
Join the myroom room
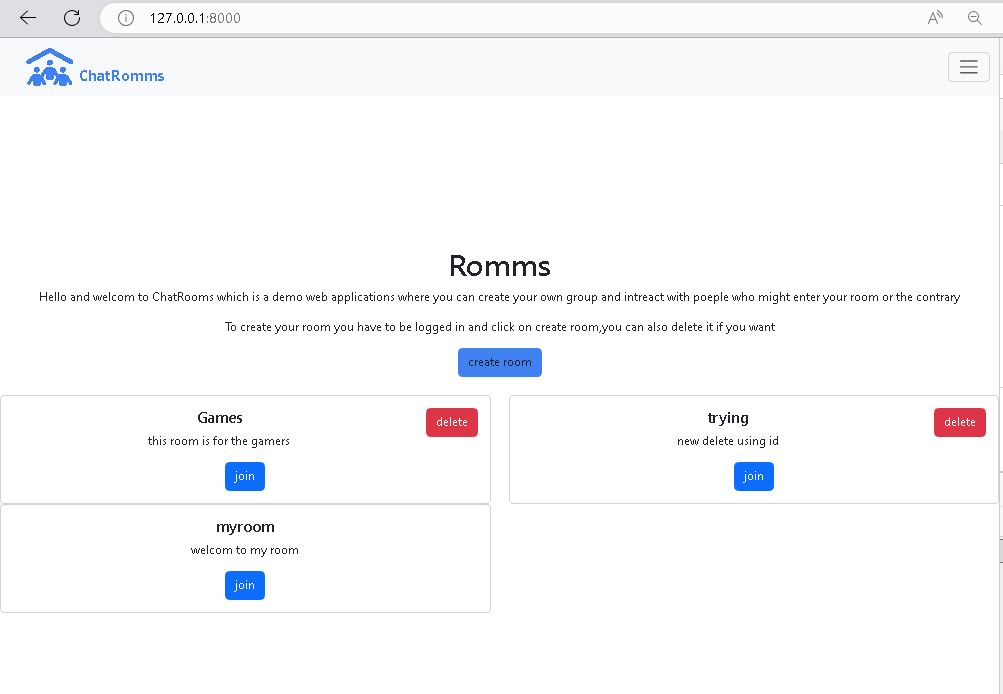pyautogui.click(x=245, y=585)
